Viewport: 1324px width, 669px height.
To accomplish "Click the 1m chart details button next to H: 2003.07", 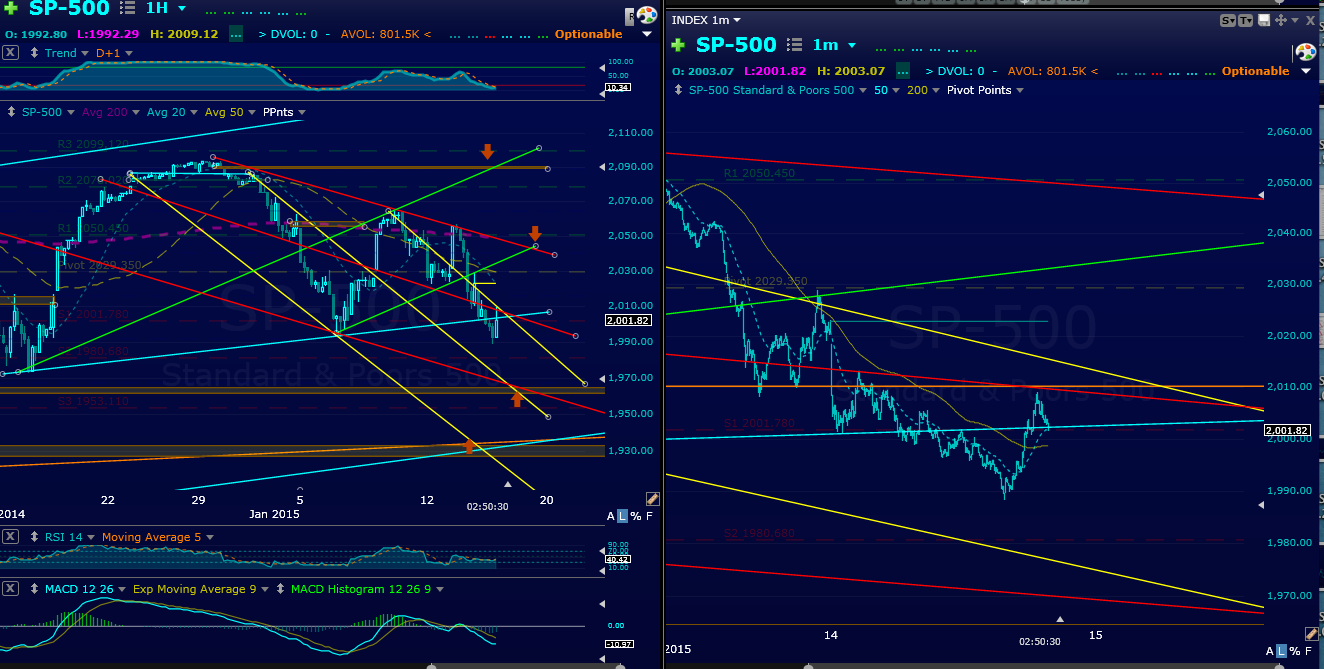I will tap(903, 71).
